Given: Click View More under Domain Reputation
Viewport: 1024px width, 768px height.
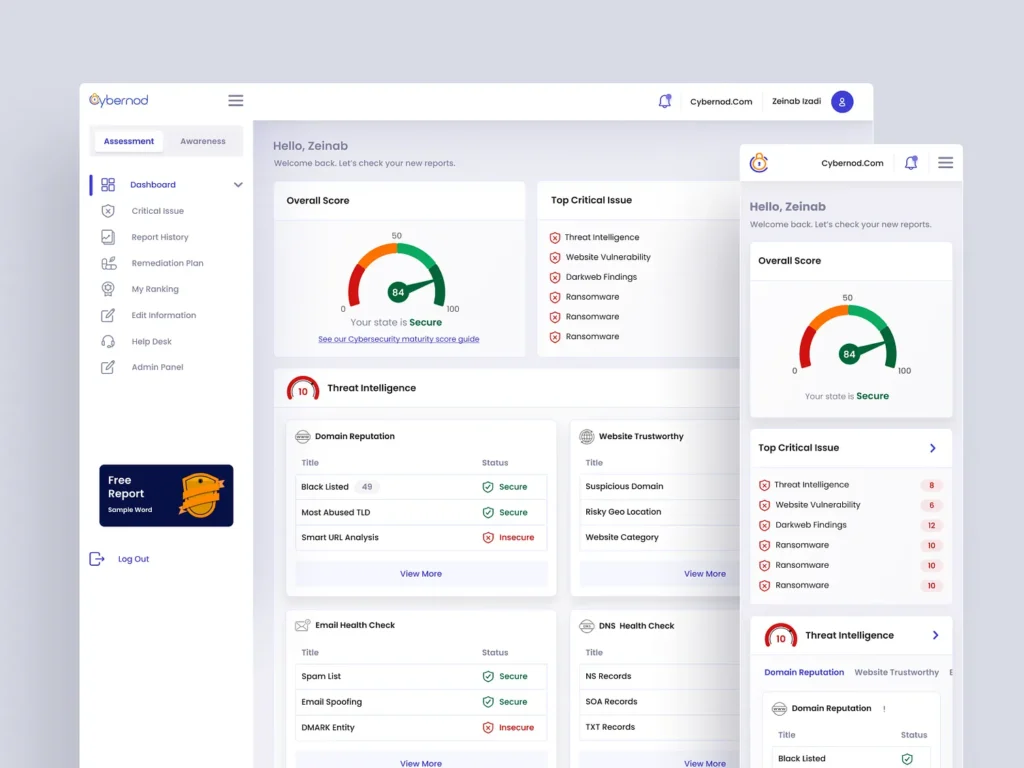Looking at the screenshot, I should click(x=421, y=574).
